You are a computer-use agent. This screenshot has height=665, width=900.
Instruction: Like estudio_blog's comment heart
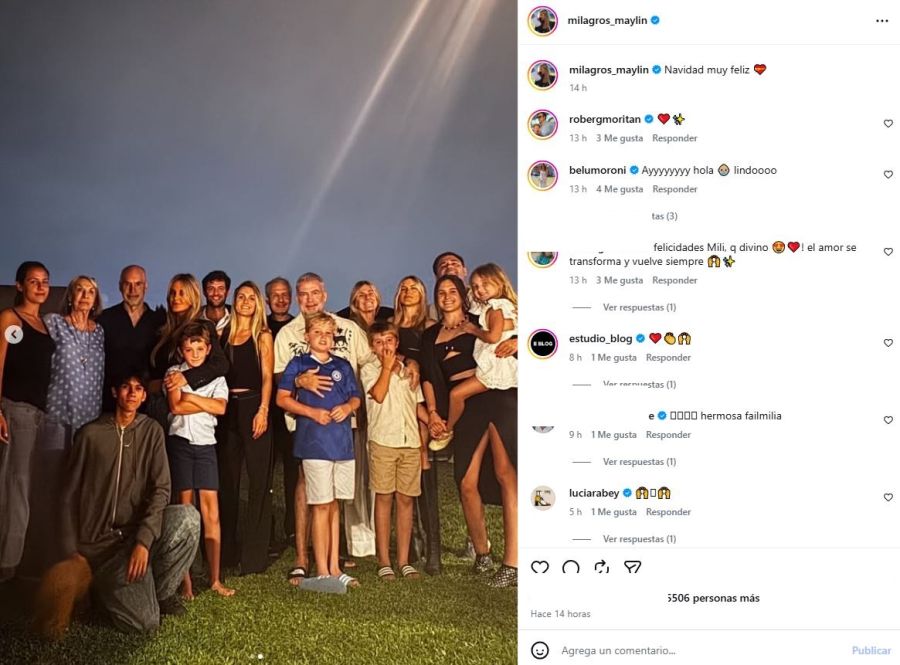(x=888, y=343)
